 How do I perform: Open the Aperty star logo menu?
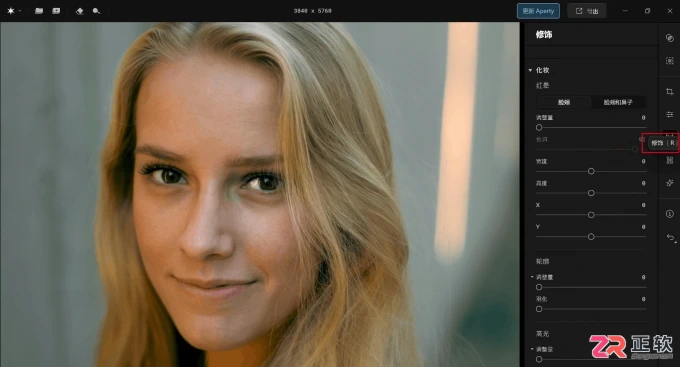pos(11,11)
